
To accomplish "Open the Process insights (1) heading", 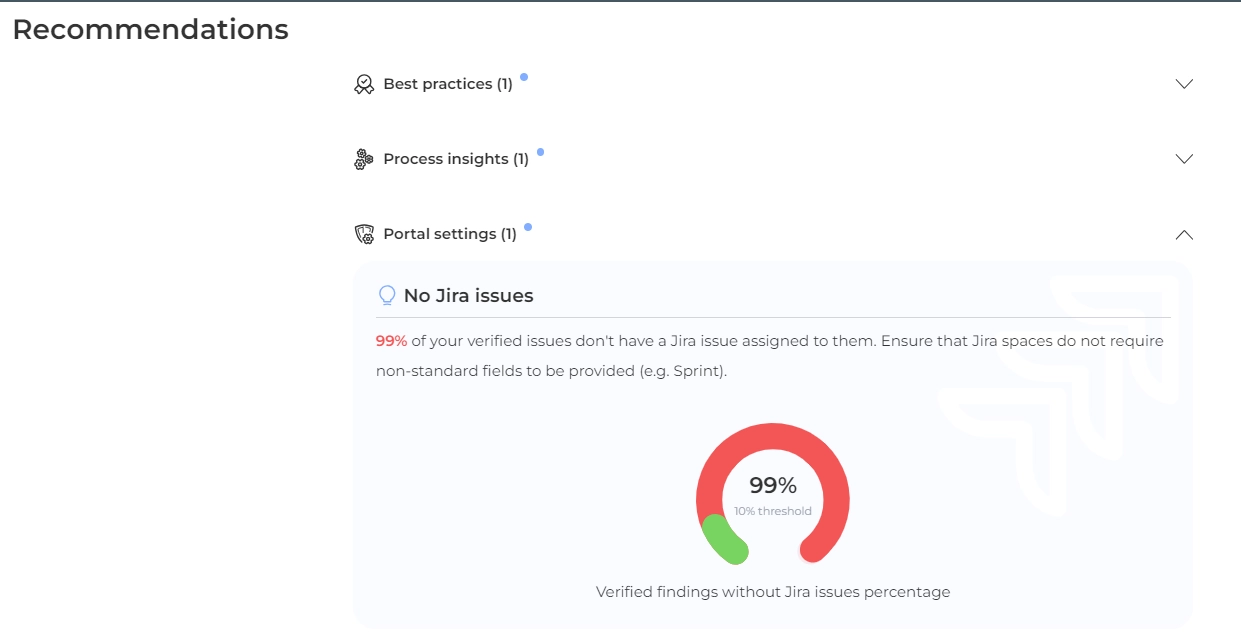I will pyautogui.click(x=455, y=159).
